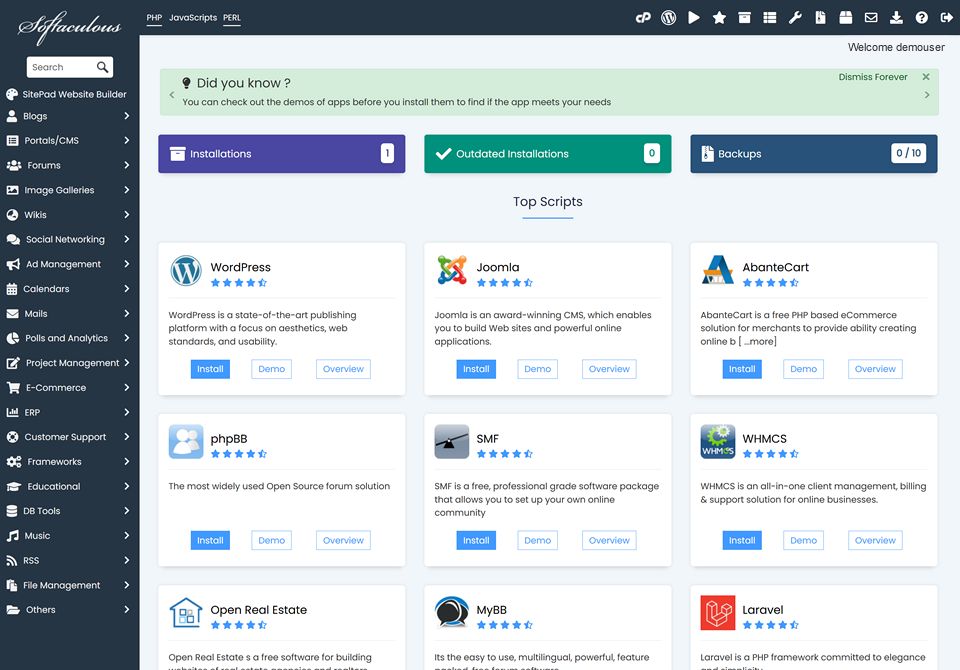960x670 pixels.
Task: Click the Laravel star rating
Action: 771,625
